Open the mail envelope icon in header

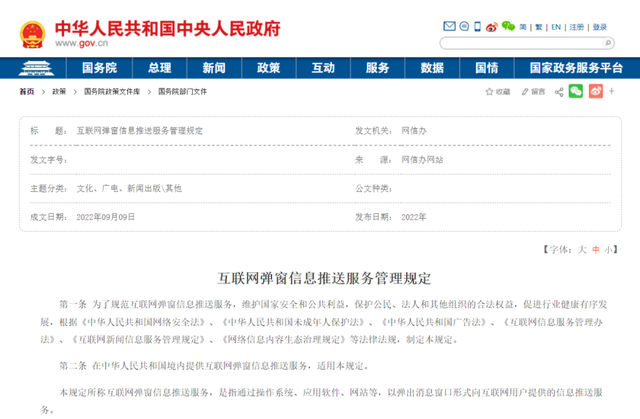(x=449, y=26)
